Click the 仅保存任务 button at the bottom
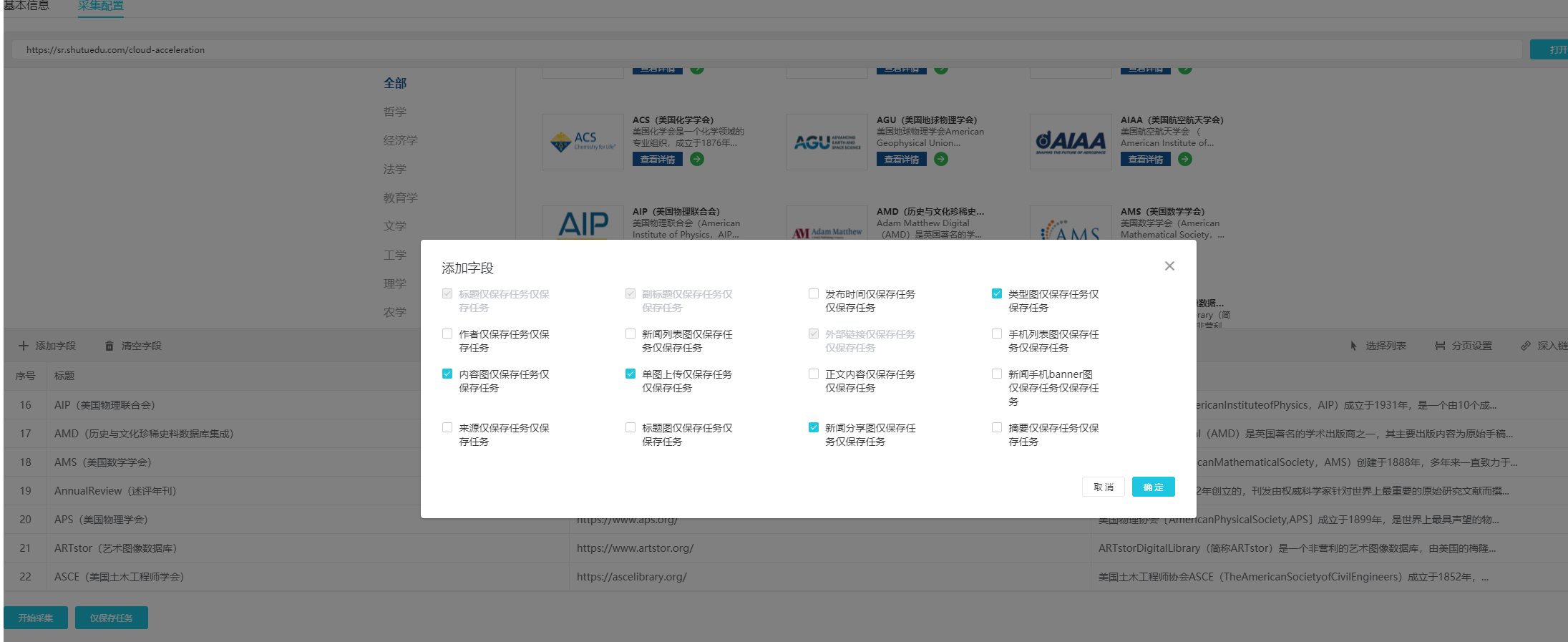 (112, 618)
